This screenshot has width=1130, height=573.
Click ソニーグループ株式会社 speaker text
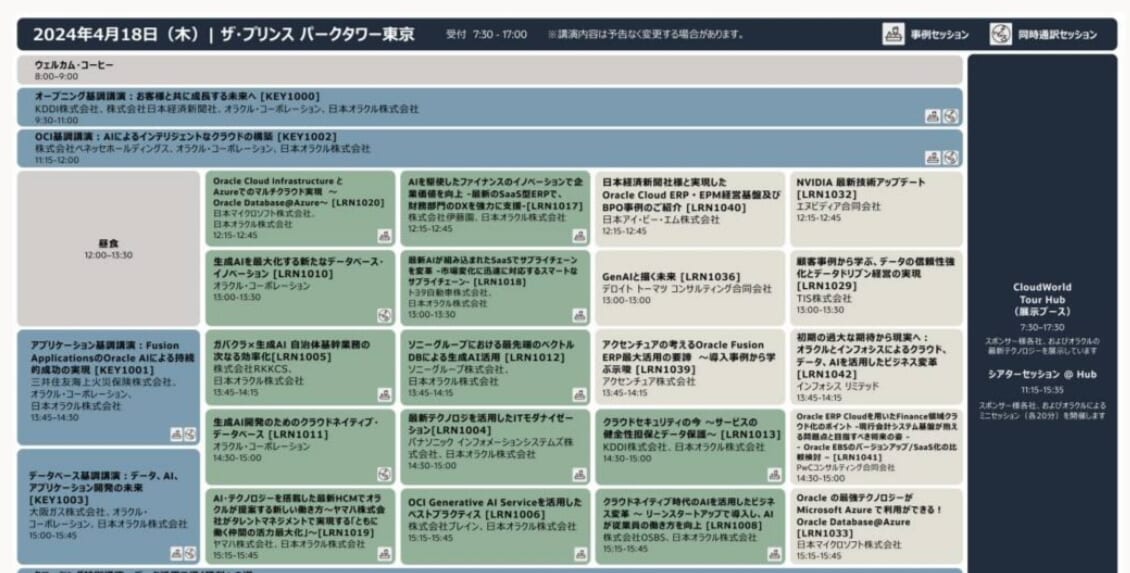(x=457, y=369)
